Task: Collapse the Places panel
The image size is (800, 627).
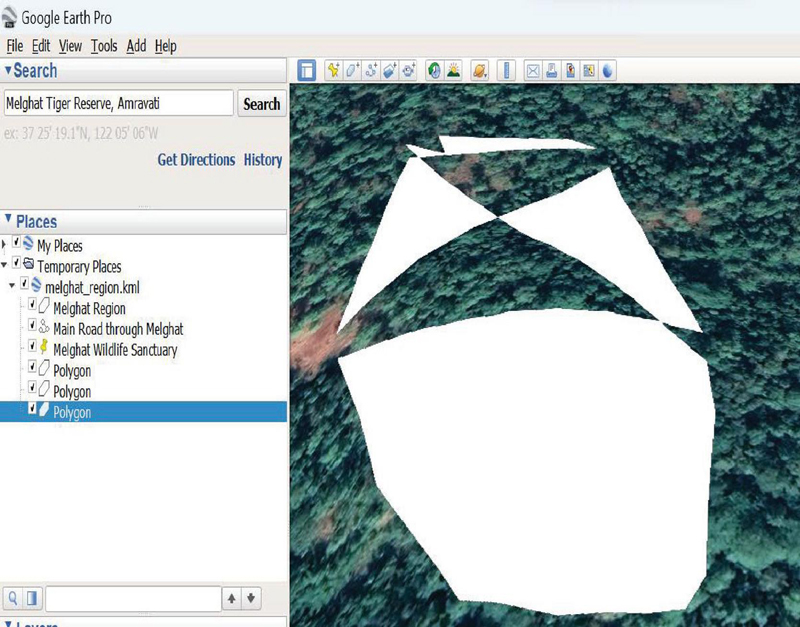Action: click(x=8, y=219)
